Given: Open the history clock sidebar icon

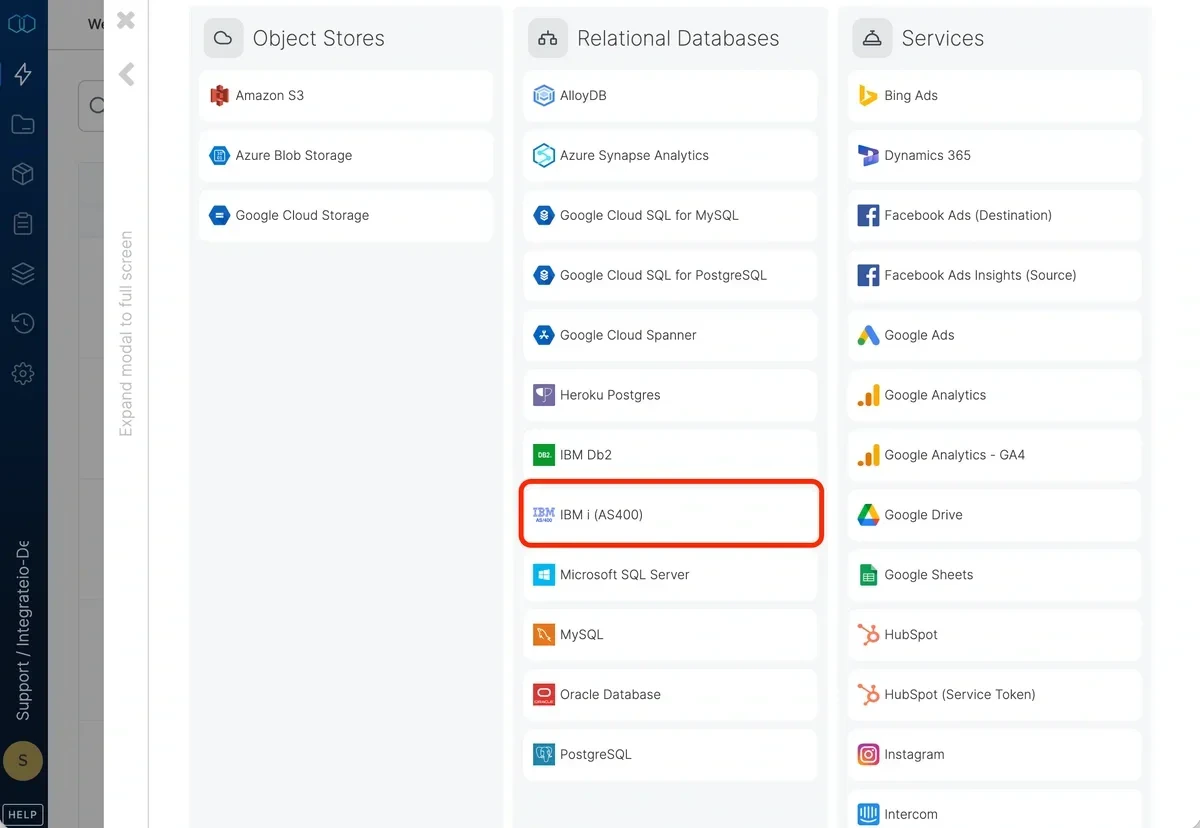Looking at the screenshot, I should [23, 323].
